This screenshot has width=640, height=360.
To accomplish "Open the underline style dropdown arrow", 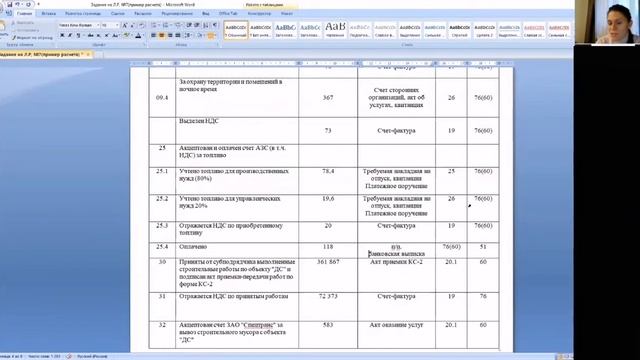I will 83,36.
